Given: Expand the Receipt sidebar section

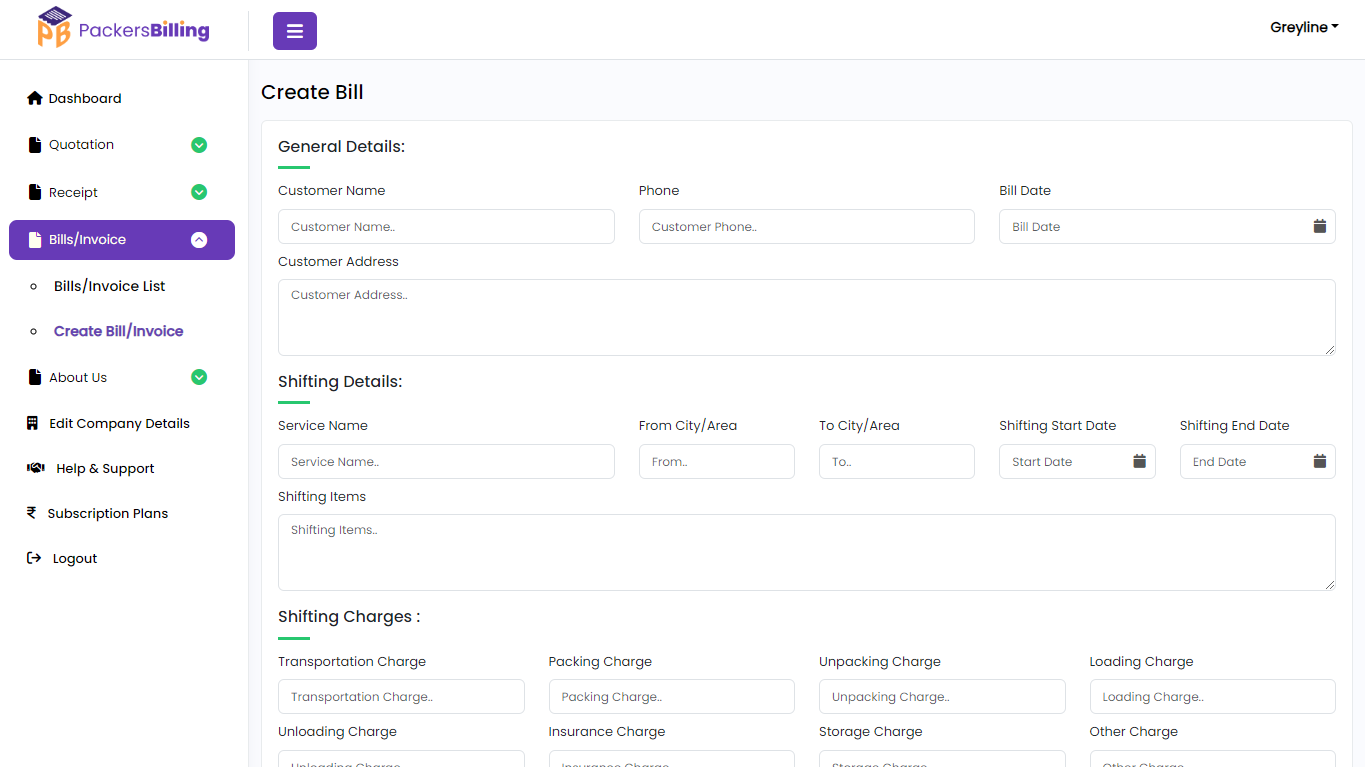Looking at the screenshot, I should point(199,192).
